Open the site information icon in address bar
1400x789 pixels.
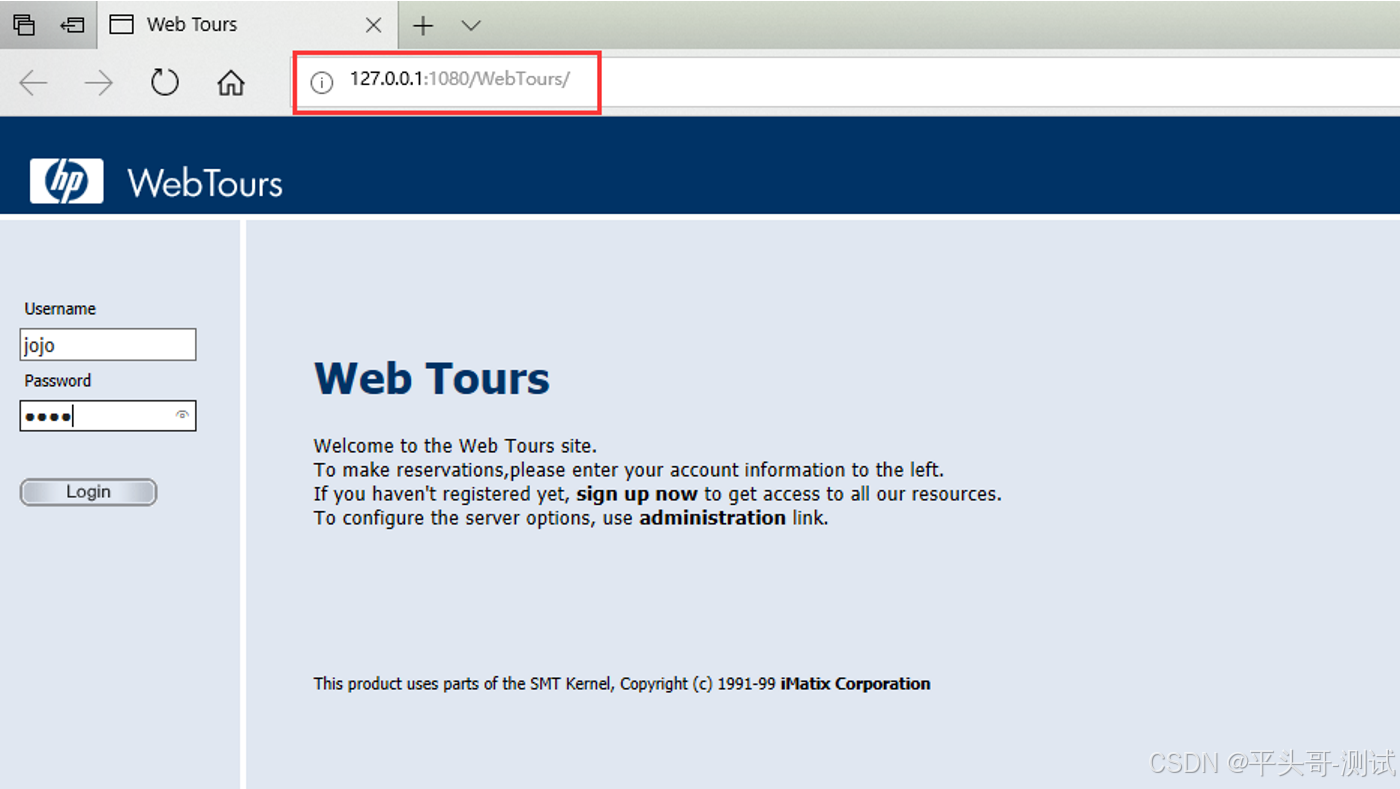(321, 83)
